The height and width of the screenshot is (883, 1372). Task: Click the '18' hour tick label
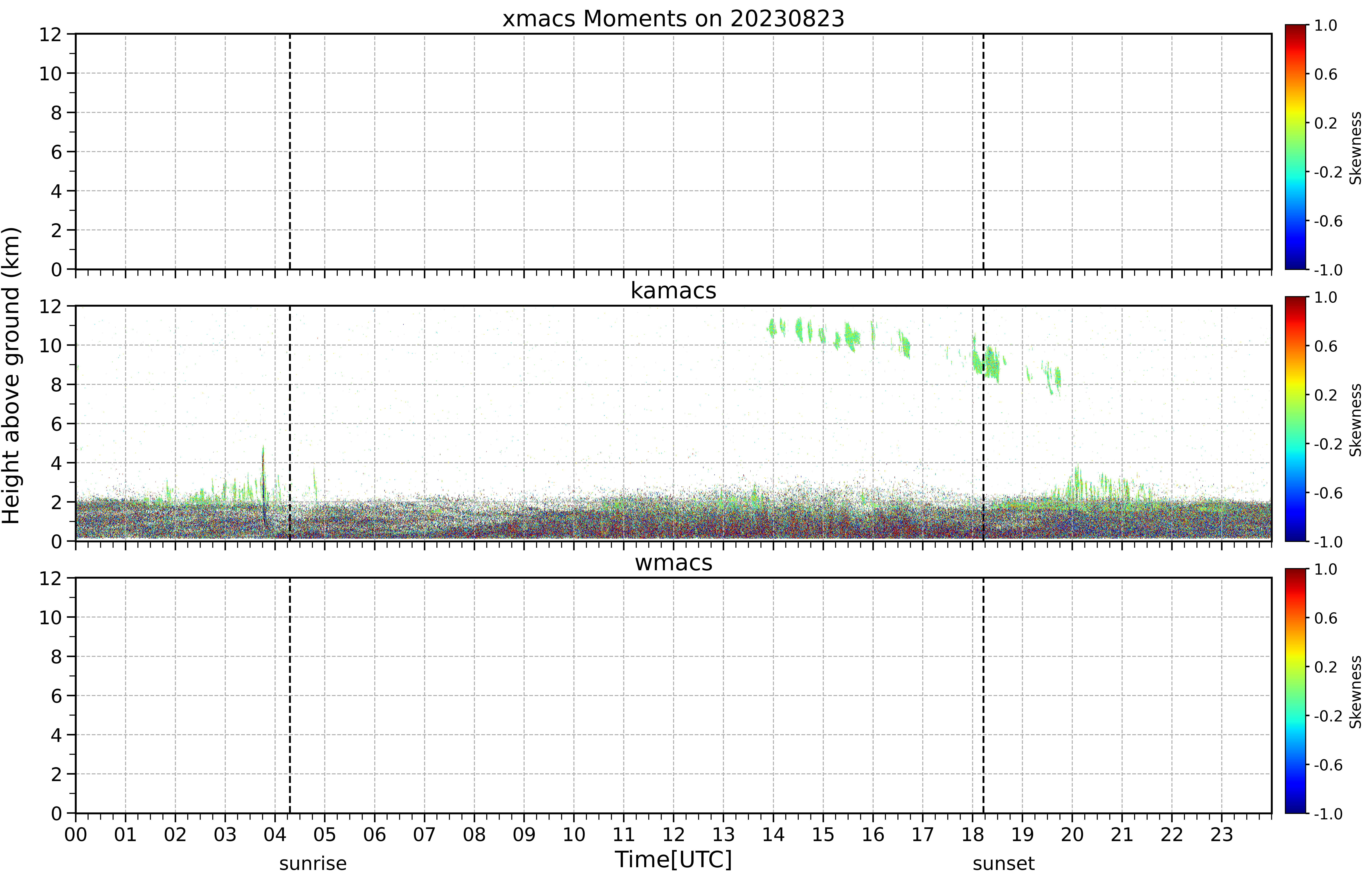(973, 835)
